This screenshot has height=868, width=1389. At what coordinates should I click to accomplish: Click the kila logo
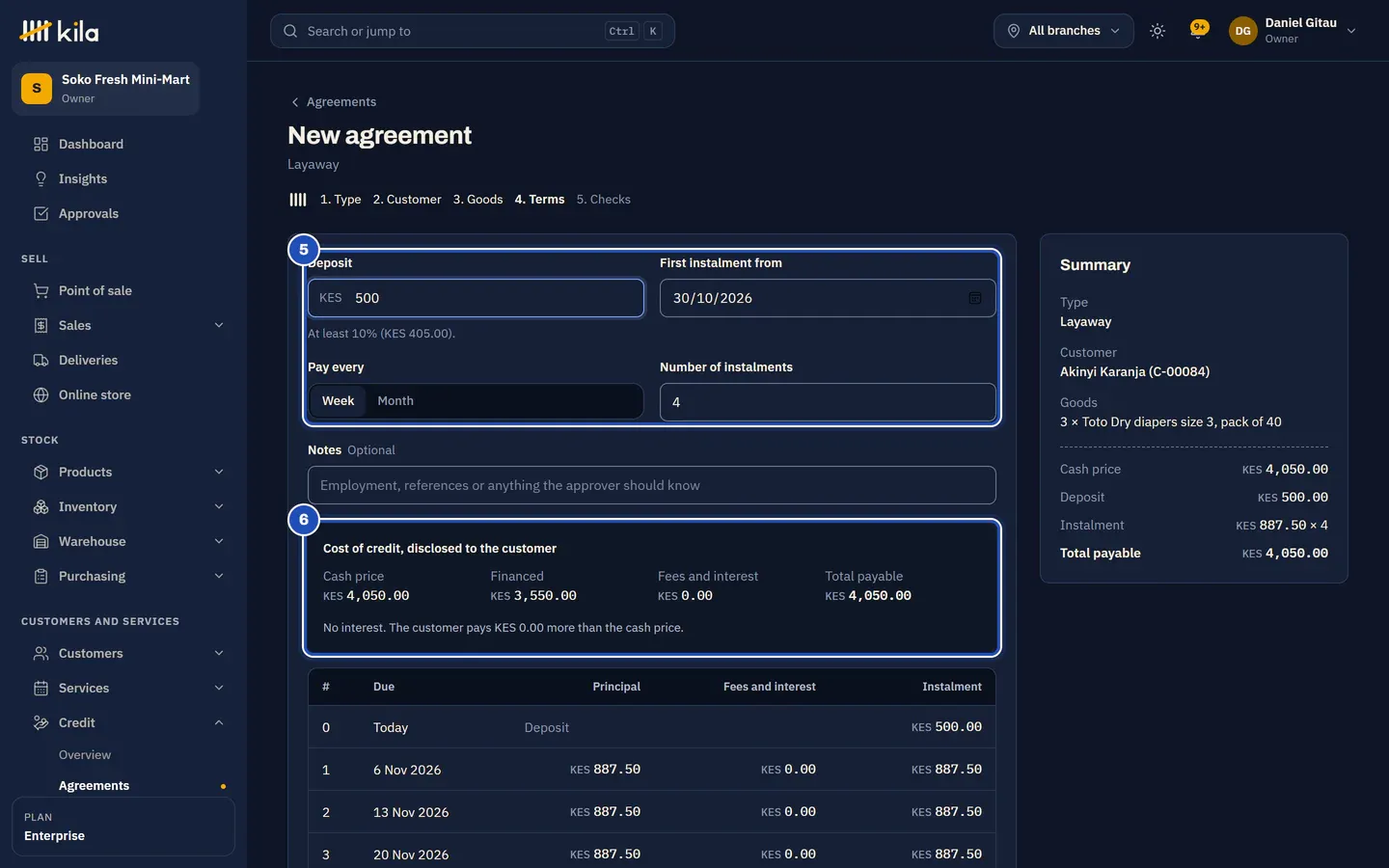(59, 32)
